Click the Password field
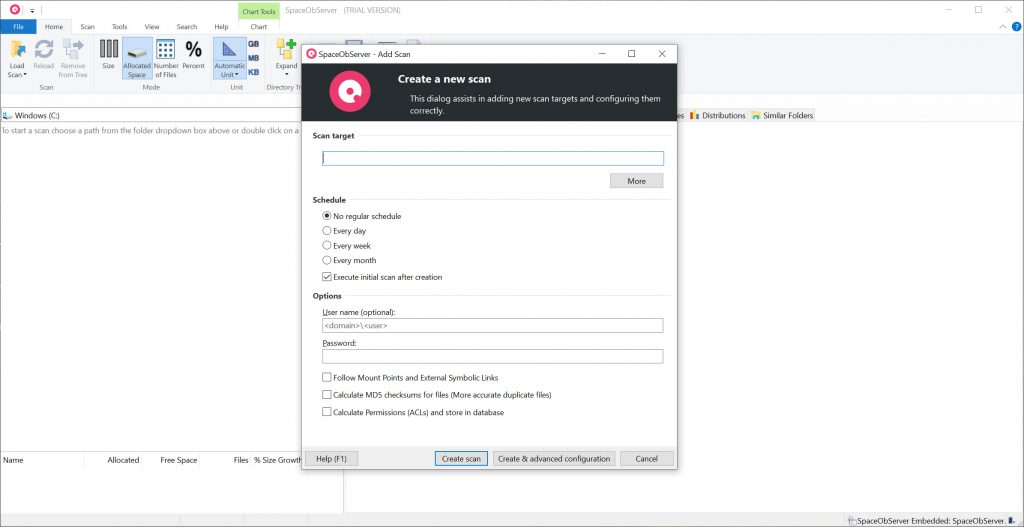Viewport: 1024px width, 527px height. (x=492, y=356)
